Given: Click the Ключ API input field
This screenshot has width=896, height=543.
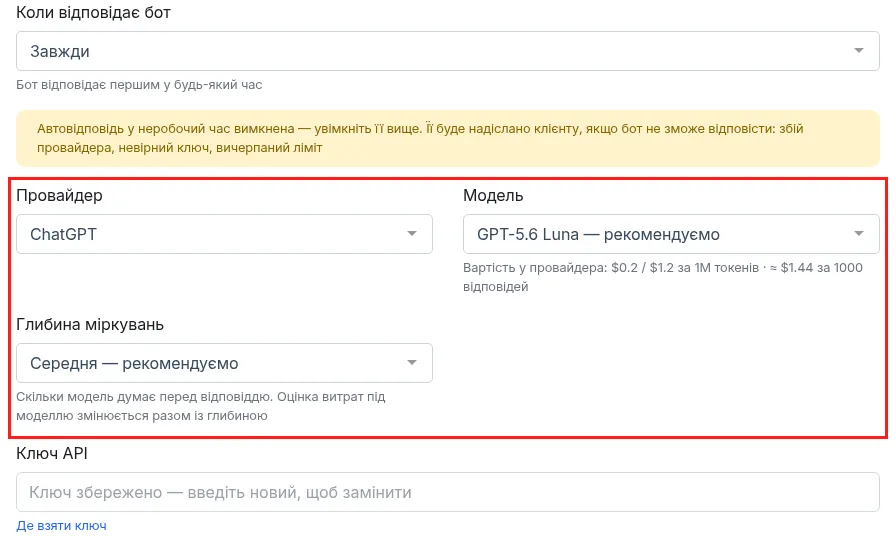Looking at the screenshot, I should click(447, 492).
